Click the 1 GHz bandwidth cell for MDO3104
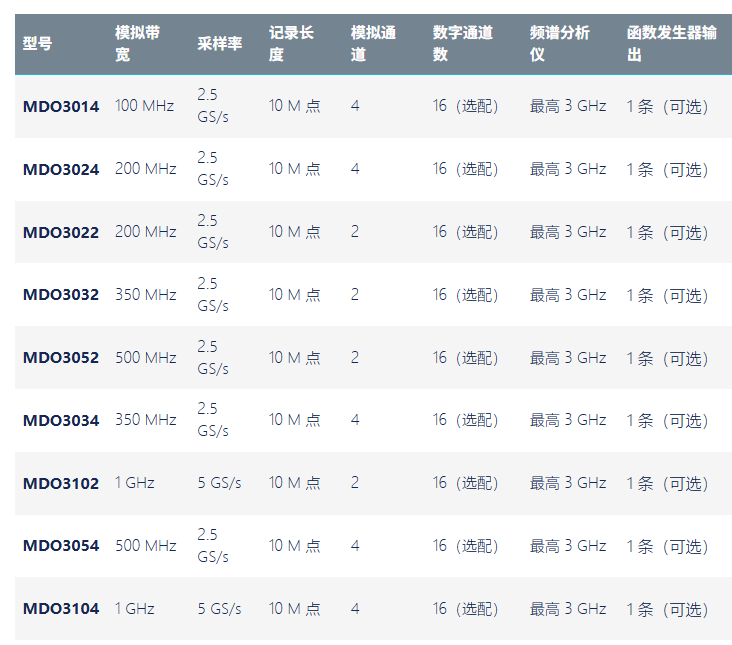 pyautogui.click(x=134, y=609)
